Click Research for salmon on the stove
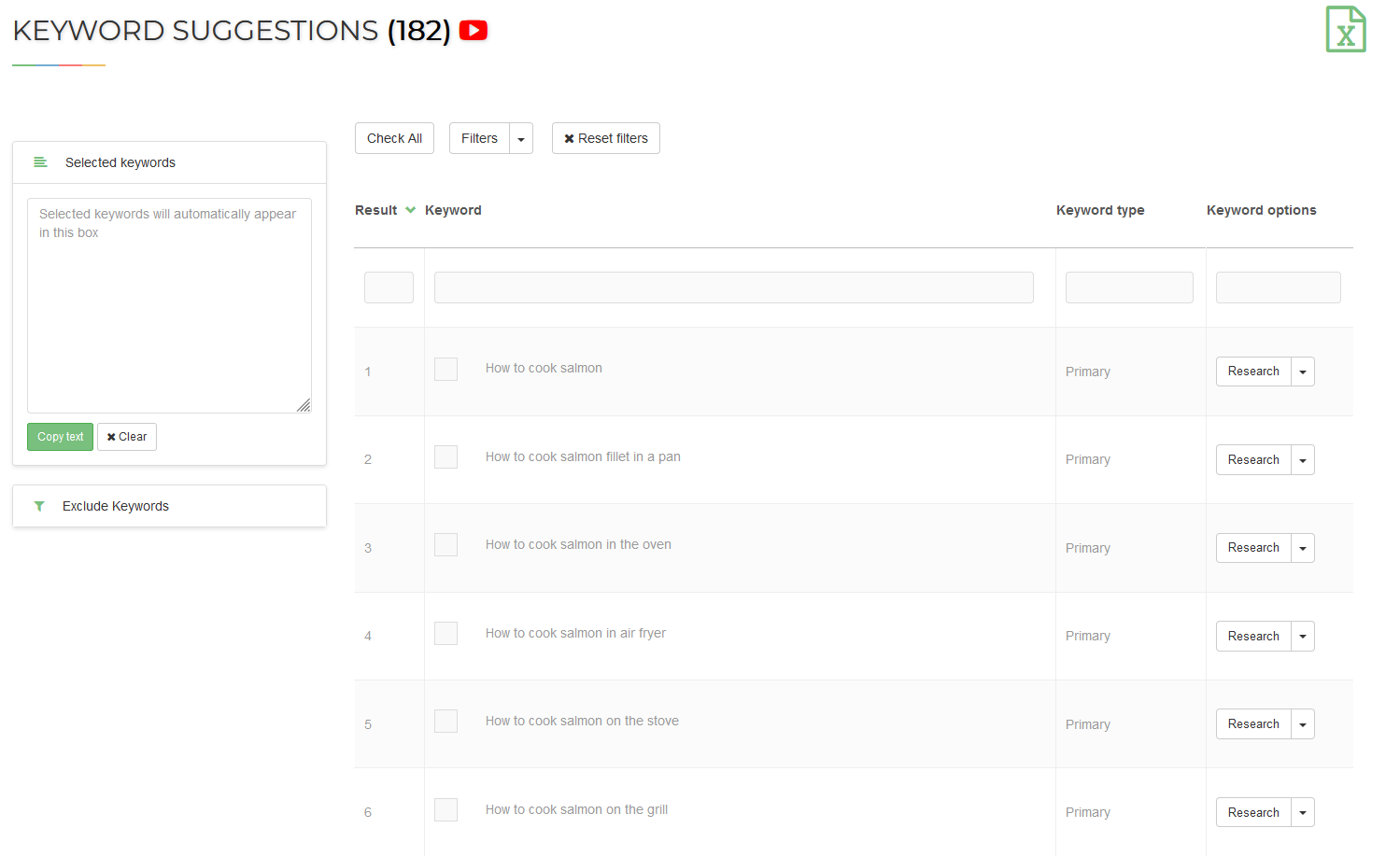This screenshot has width=1400, height=856. pos(1253,724)
